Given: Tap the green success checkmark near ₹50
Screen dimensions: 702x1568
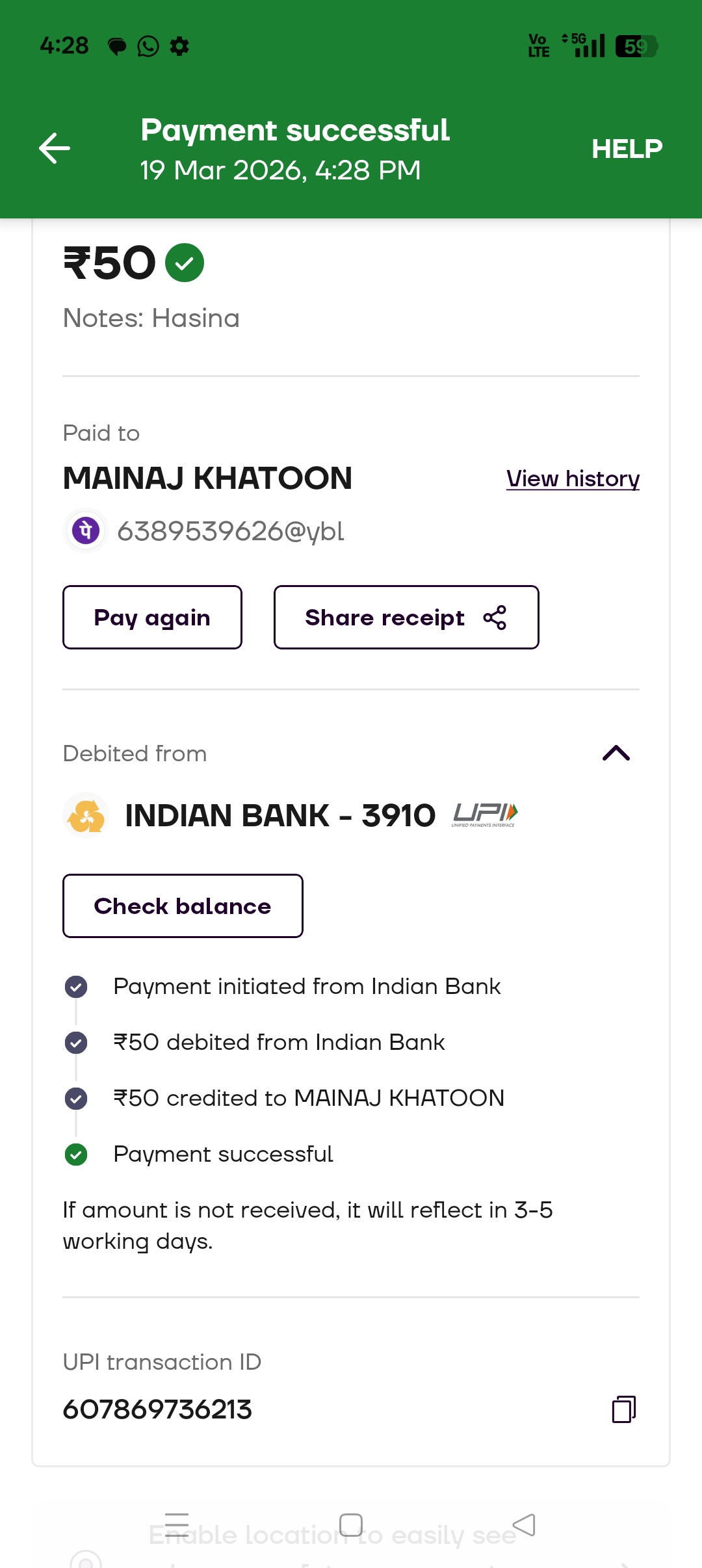Looking at the screenshot, I should [185, 263].
